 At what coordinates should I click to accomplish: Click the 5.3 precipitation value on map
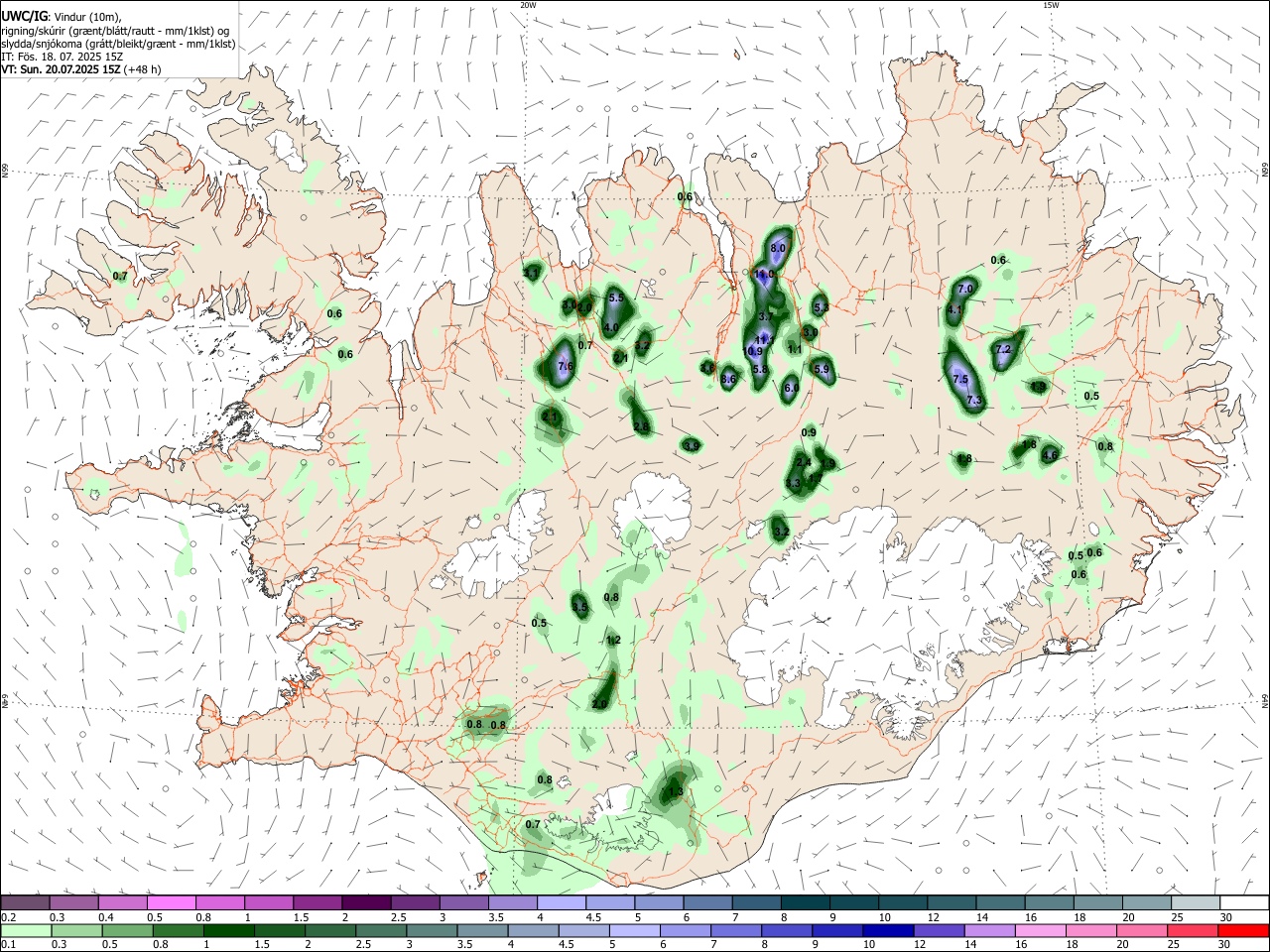coord(821,307)
